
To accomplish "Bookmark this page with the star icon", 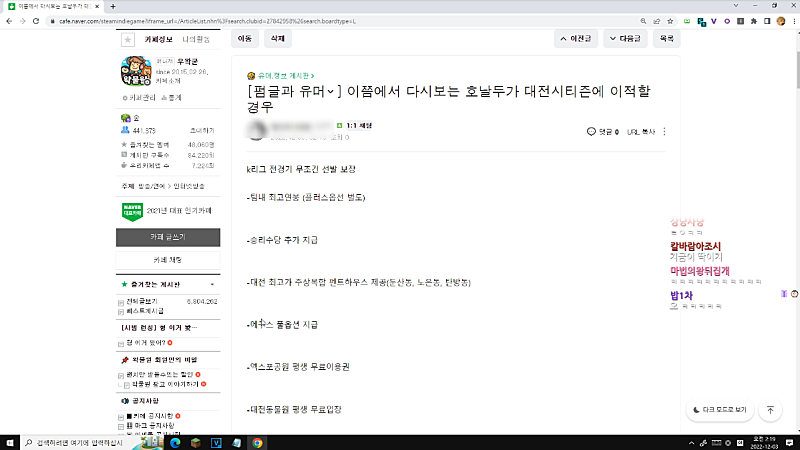I will [x=670, y=21].
